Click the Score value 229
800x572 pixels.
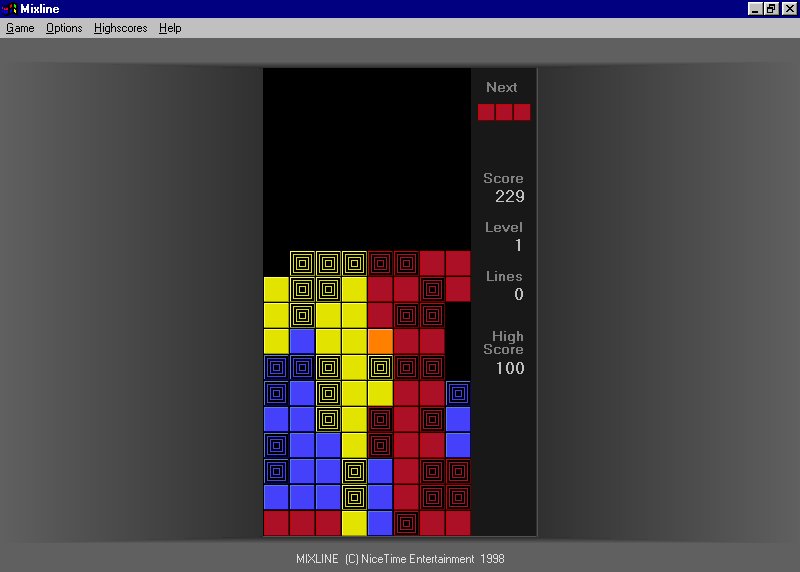click(x=510, y=196)
